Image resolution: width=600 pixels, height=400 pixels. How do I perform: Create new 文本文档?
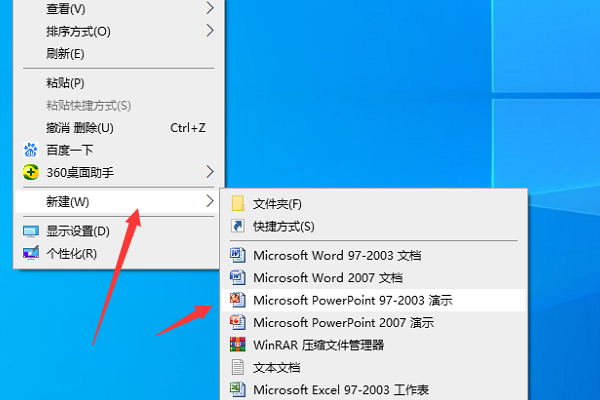click(x=373, y=367)
